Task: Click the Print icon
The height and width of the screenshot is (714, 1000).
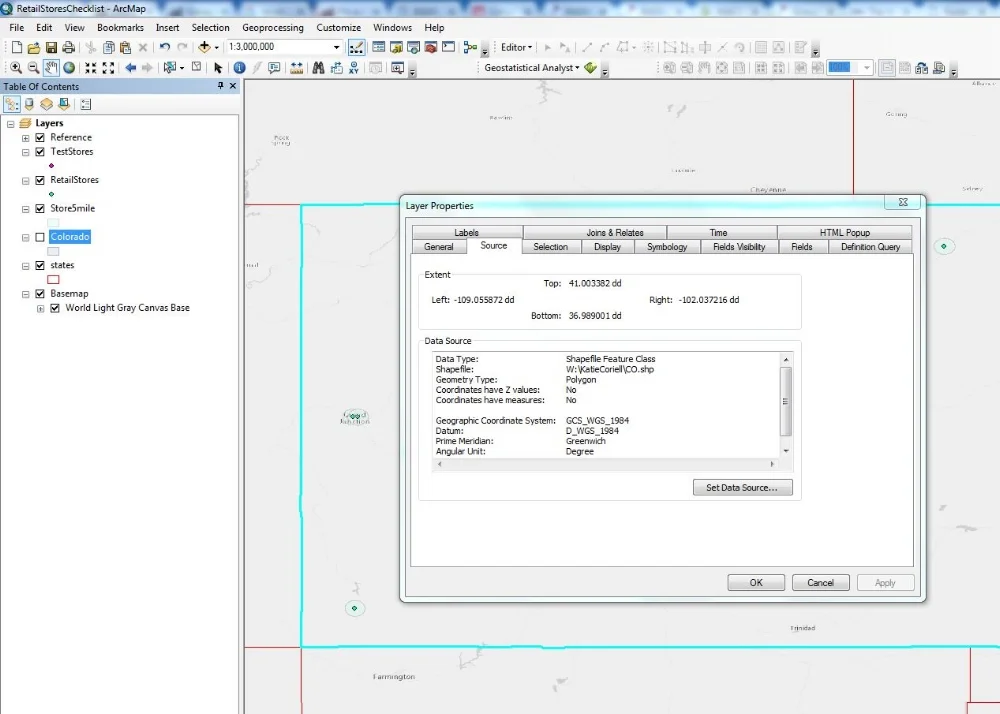Action: (68, 47)
